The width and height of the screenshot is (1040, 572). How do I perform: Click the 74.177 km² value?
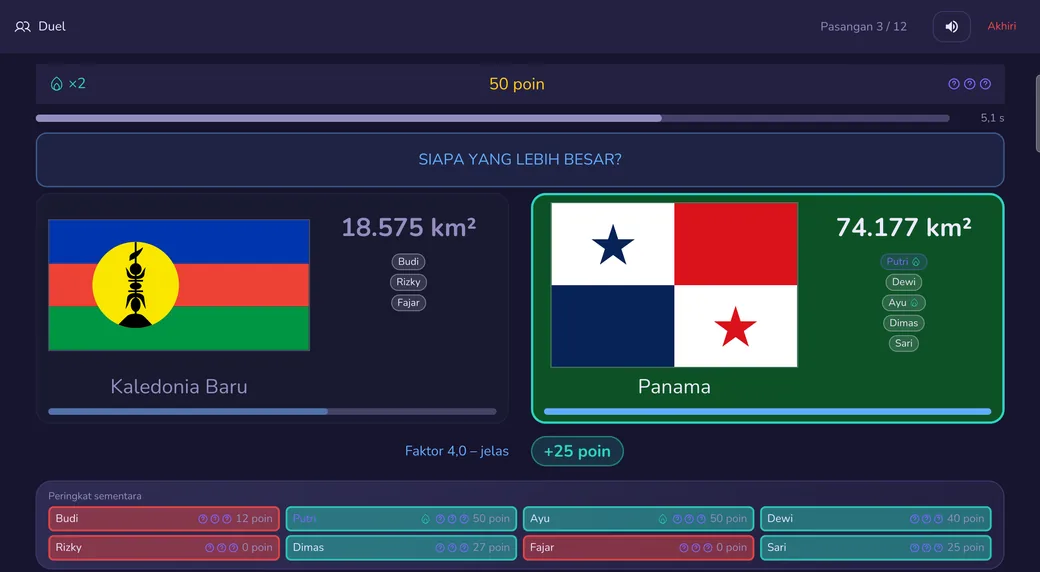[903, 228]
